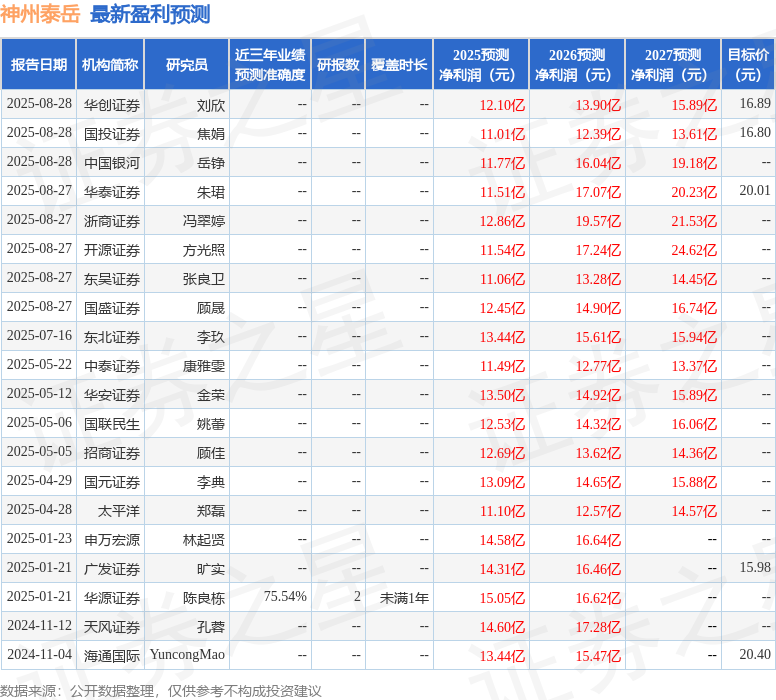Click the 浙商证券 institution cell
This screenshot has height=700, width=776.
(x=112, y=221)
